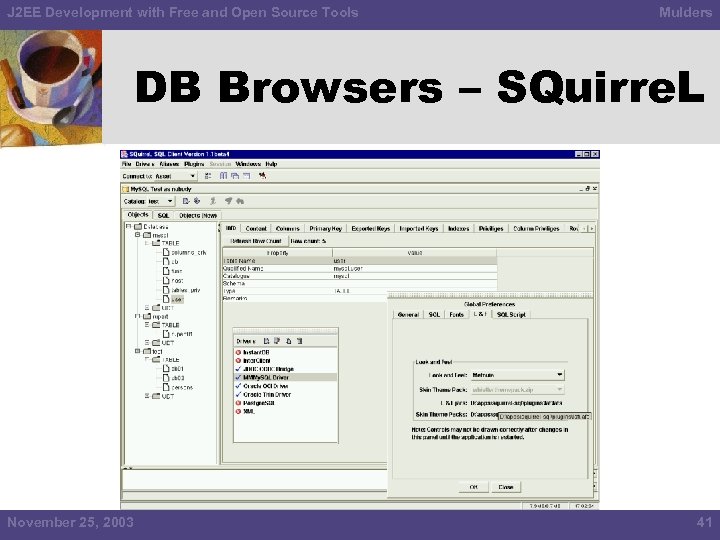Image resolution: width=720 pixels, height=540 pixels.
Task: Collapse the mysql catalog tree node
Action: [137, 235]
